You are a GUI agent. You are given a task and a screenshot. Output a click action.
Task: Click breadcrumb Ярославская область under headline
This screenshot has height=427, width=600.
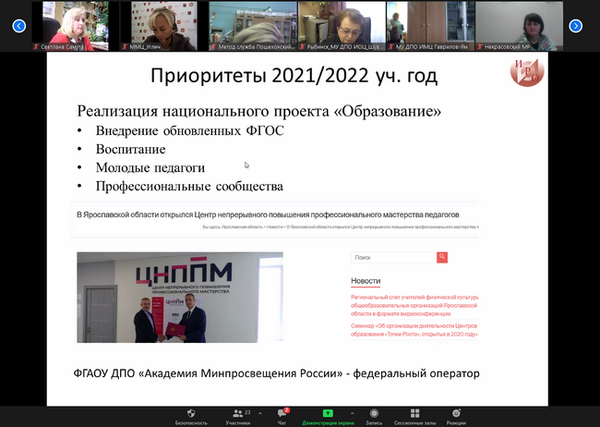(x=242, y=227)
